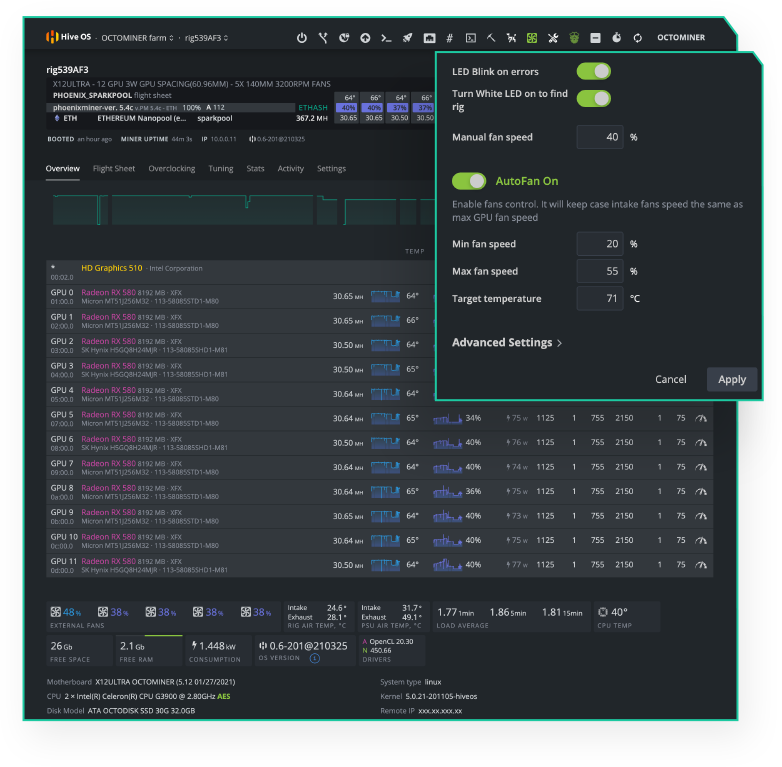Click the Min fan speed field
Screen dimensions: 782x767
coord(600,244)
